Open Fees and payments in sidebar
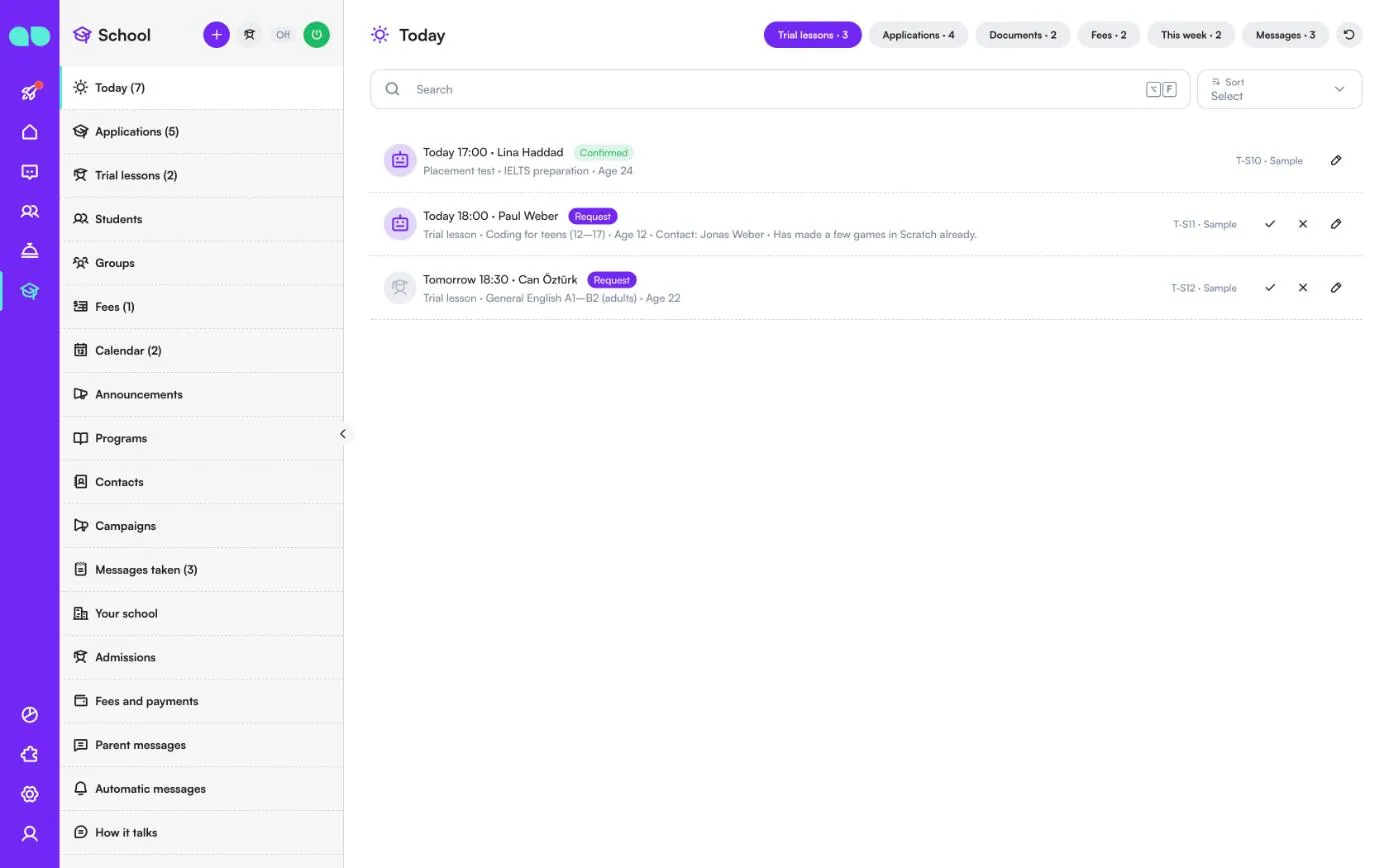 click(202, 701)
